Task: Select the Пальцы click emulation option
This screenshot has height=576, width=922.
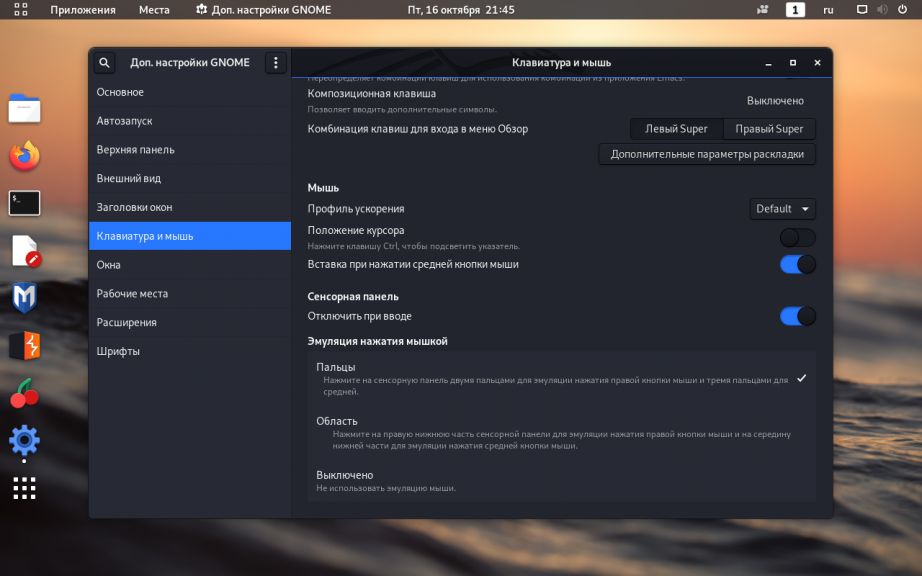Action: 562,379
